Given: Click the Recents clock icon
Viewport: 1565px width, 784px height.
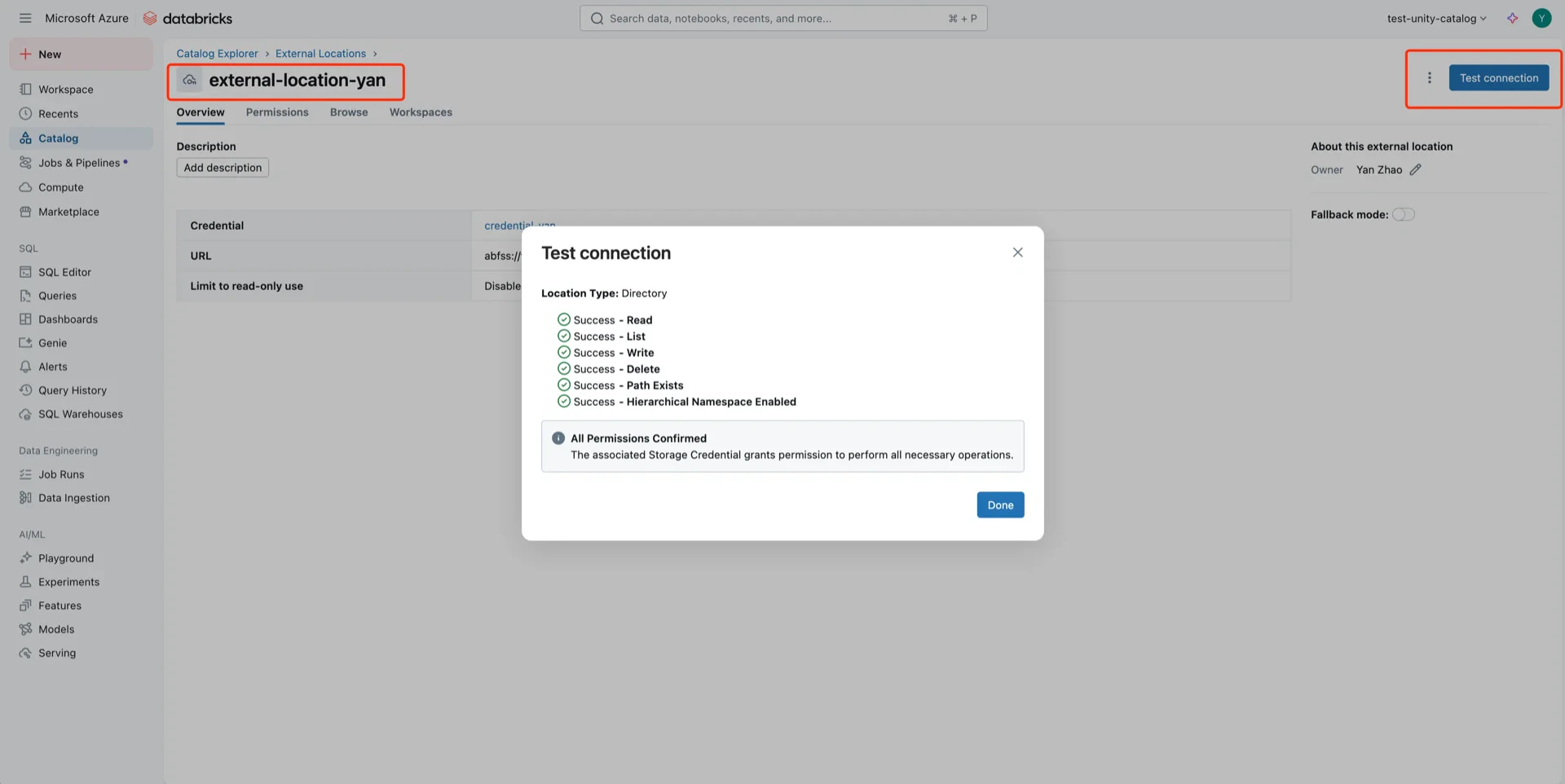Looking at the screenshot, I should pos(25,114).
